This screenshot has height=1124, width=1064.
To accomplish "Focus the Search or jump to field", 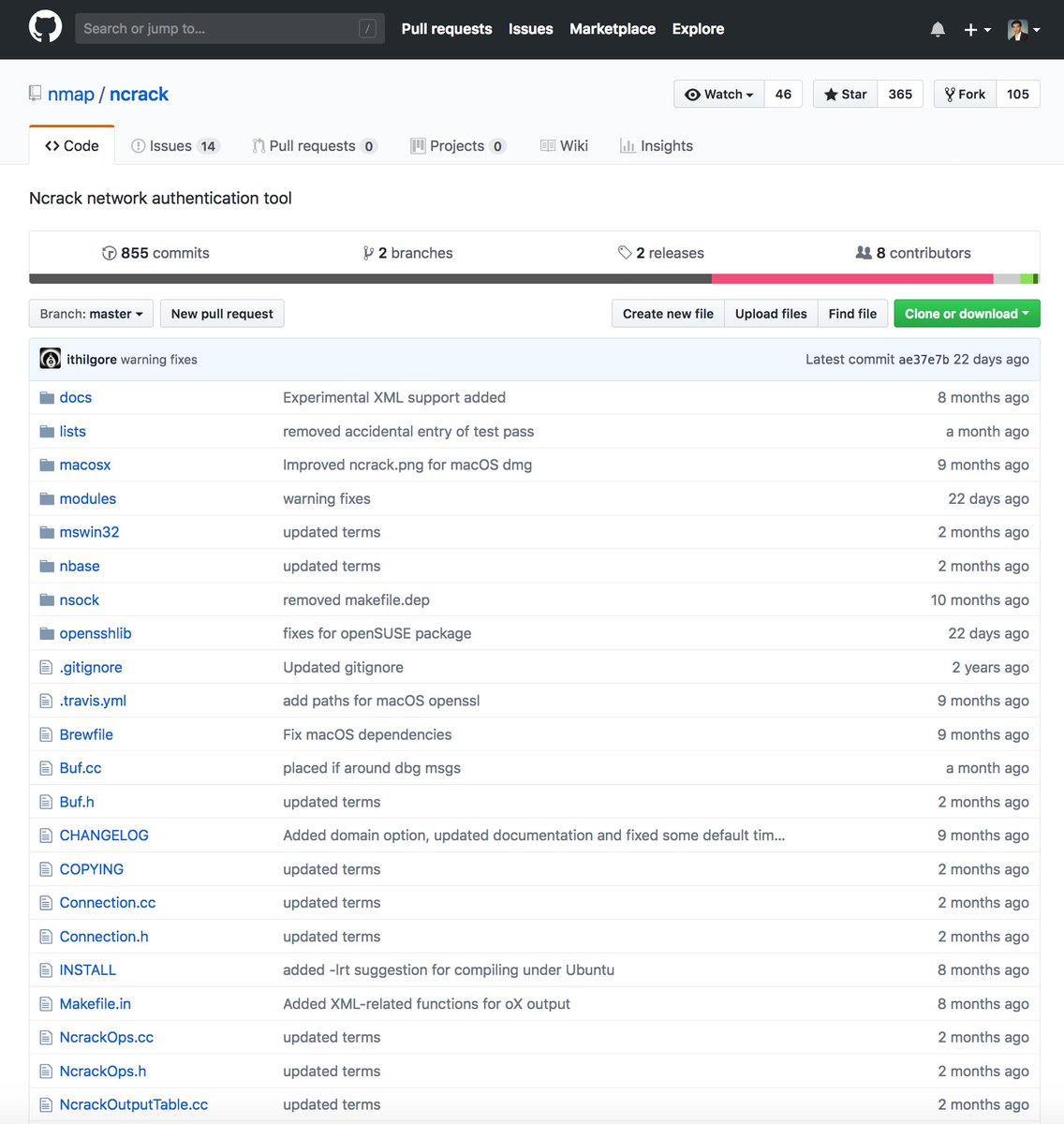I will click(229, 28).
